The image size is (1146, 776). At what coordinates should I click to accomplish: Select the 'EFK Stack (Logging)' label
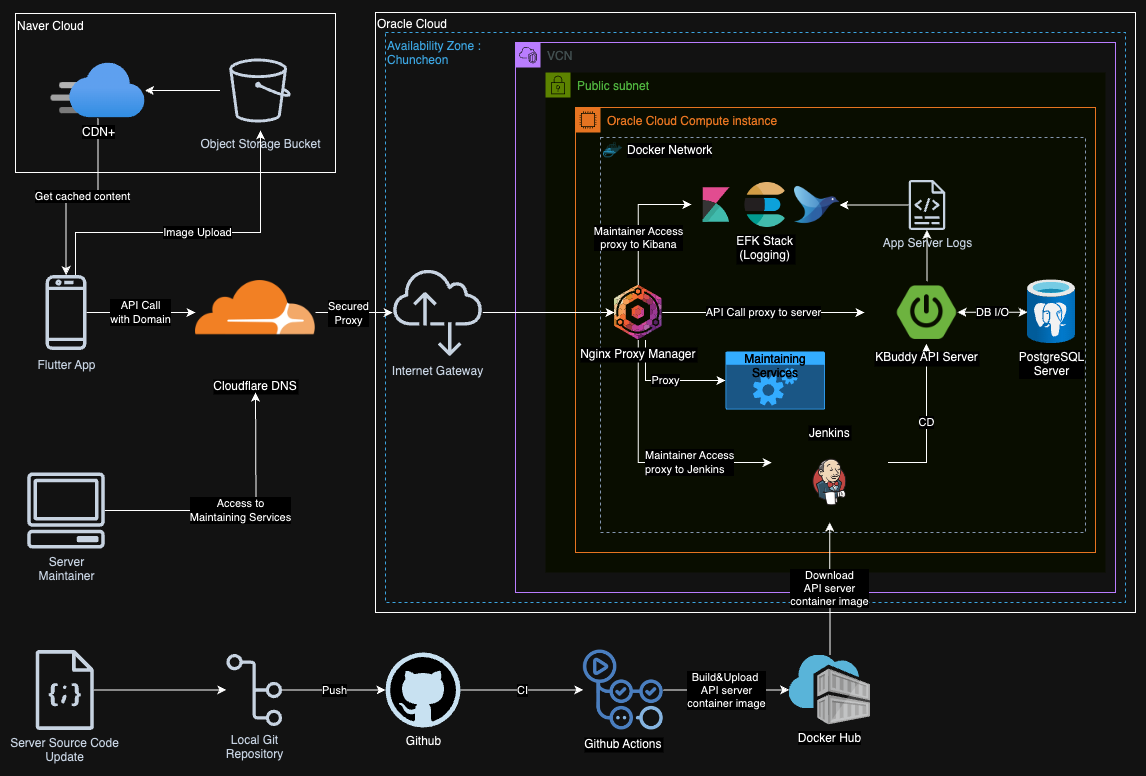(764, 248)
